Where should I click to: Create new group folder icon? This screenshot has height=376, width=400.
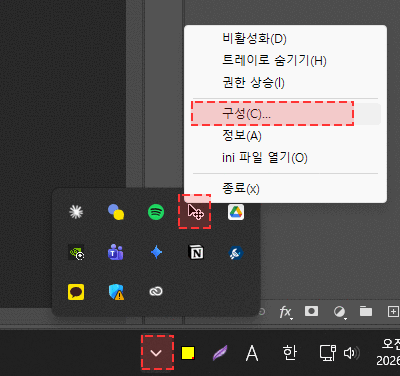(366, 311)
